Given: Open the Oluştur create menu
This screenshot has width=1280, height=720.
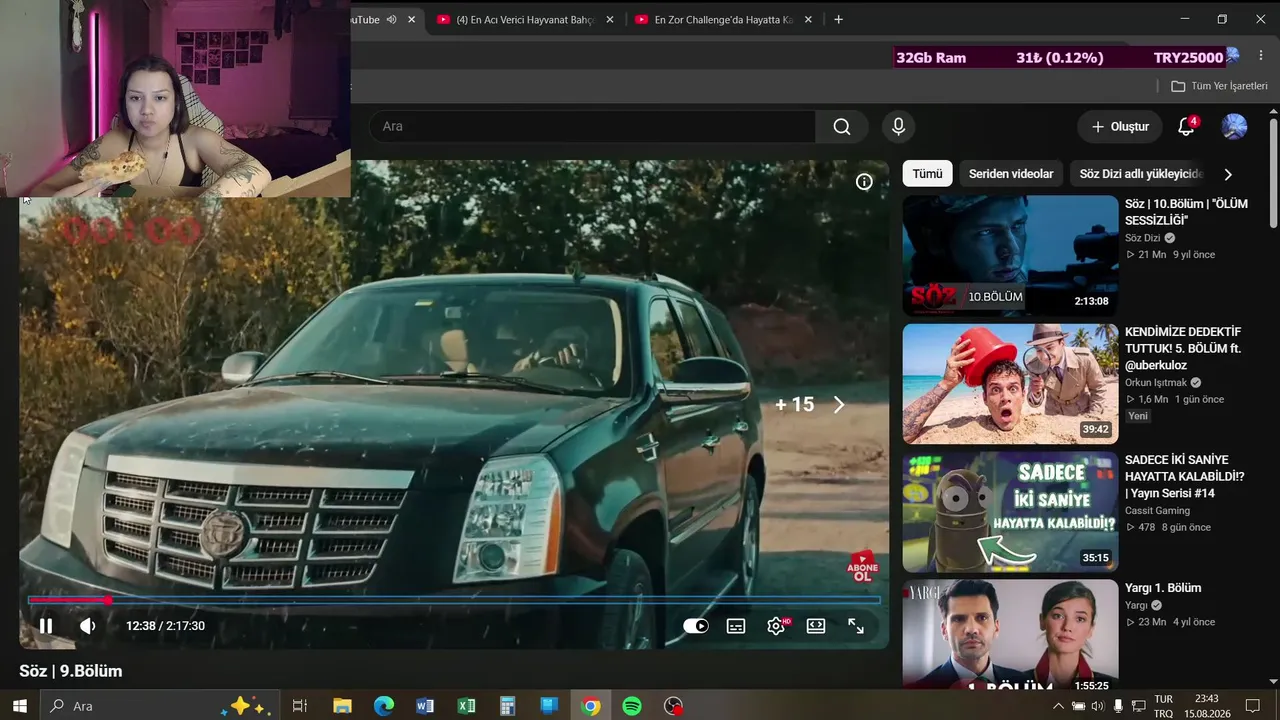Looking at the screenshot, I should (x=1120, y=127).
